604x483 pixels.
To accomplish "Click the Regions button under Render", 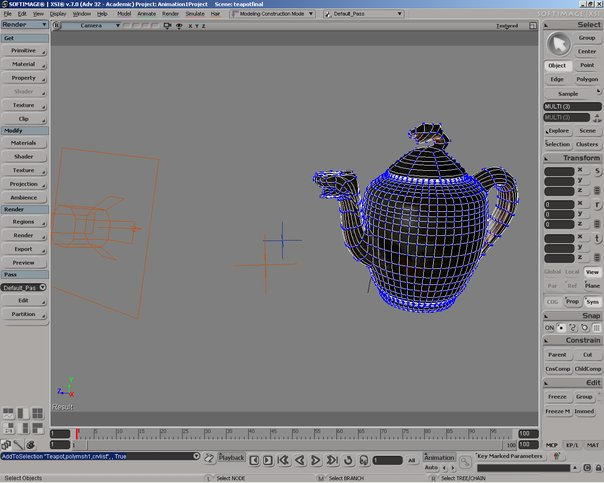I will (23, 222).
